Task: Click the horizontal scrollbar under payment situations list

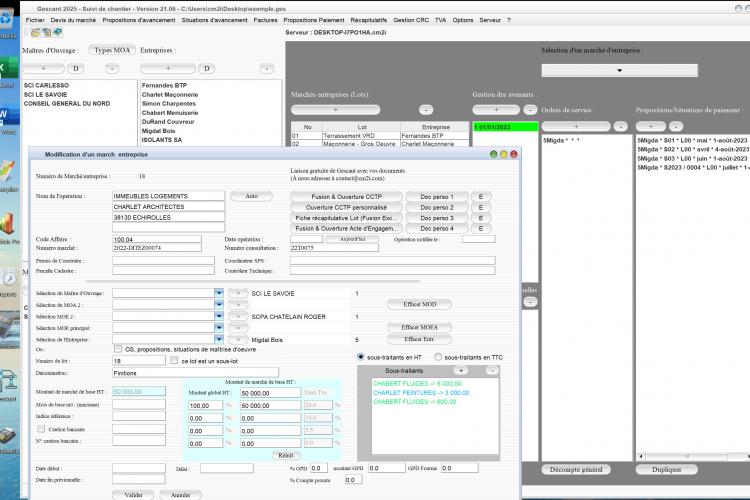Action: click(x=694, y=456)
